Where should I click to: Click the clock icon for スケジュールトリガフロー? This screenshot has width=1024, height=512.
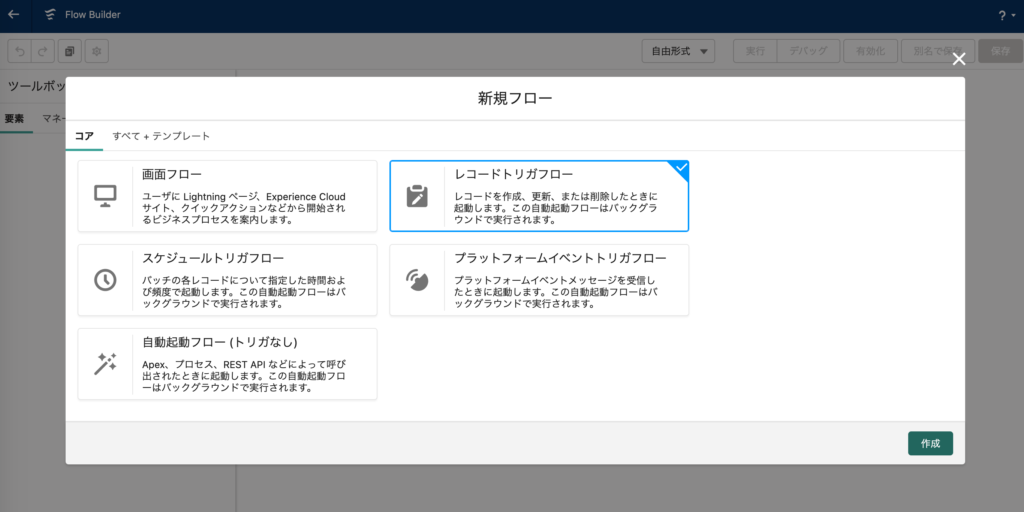click(106, 280)
